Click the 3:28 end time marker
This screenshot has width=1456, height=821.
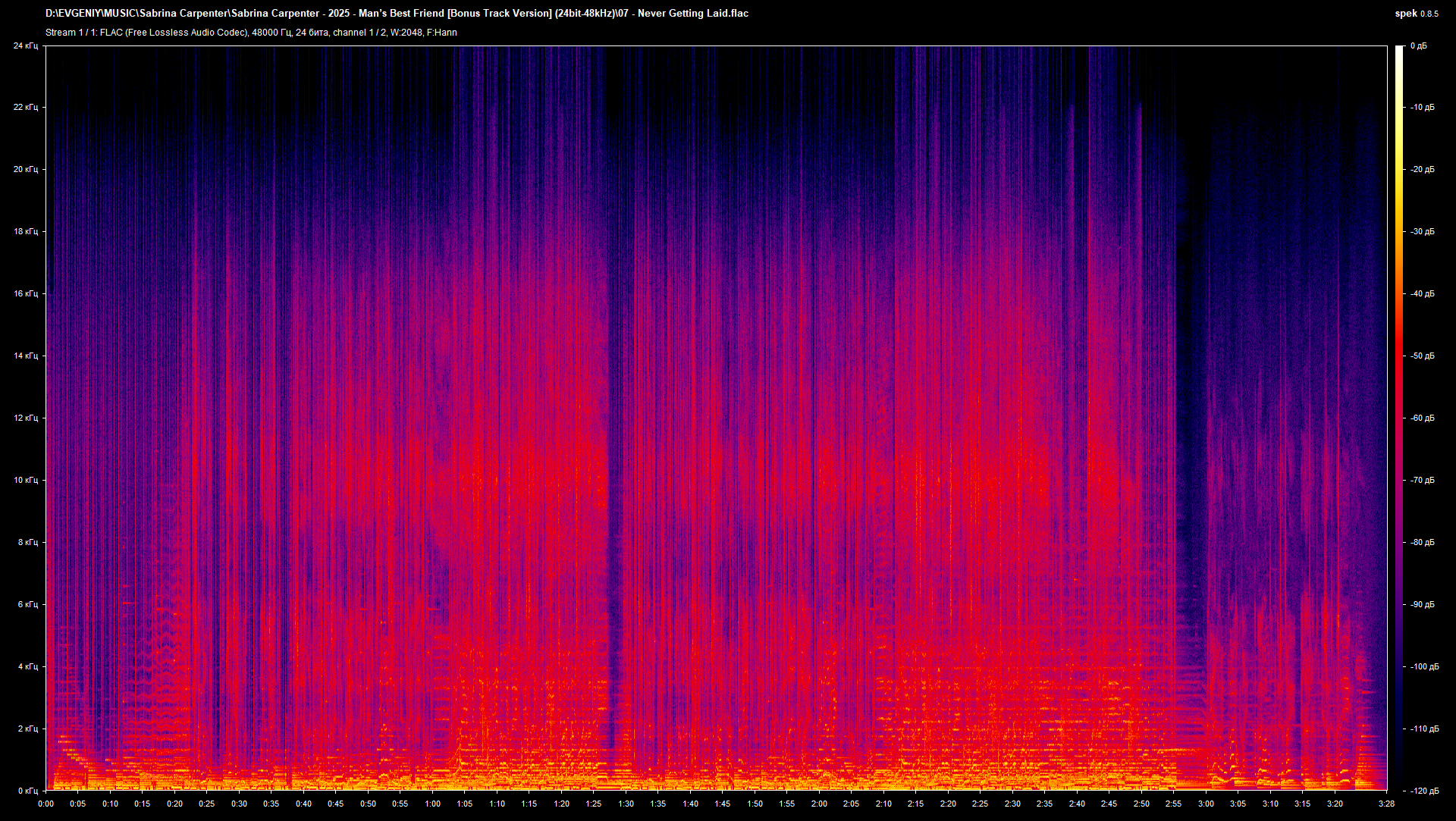pos(1386,804)
